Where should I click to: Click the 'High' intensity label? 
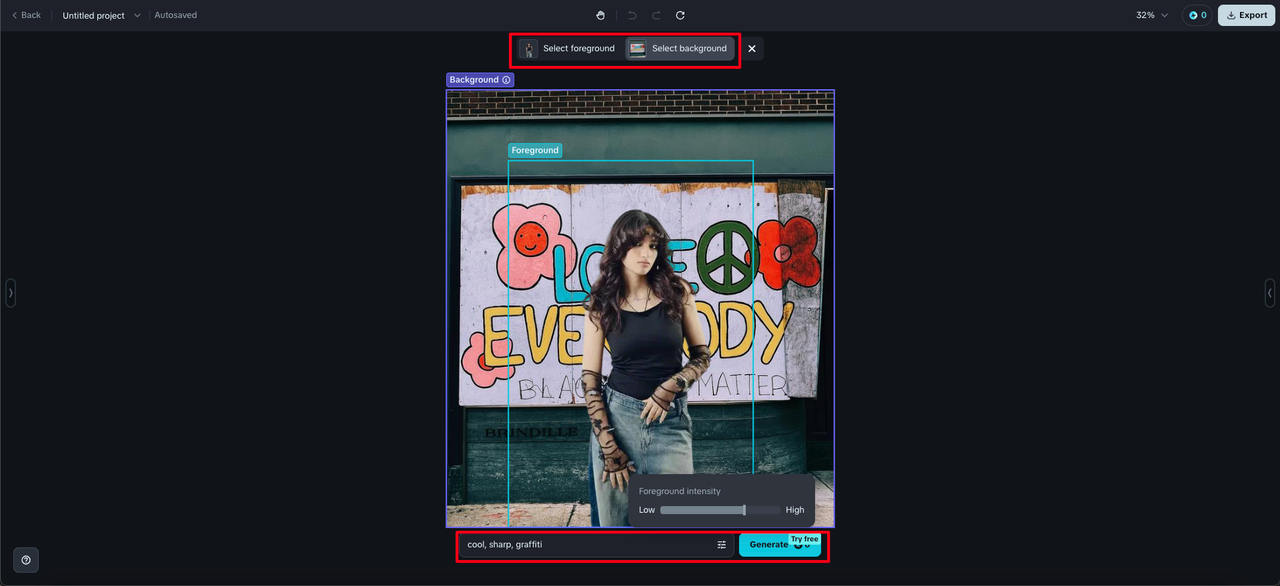(x=795, y=510)
